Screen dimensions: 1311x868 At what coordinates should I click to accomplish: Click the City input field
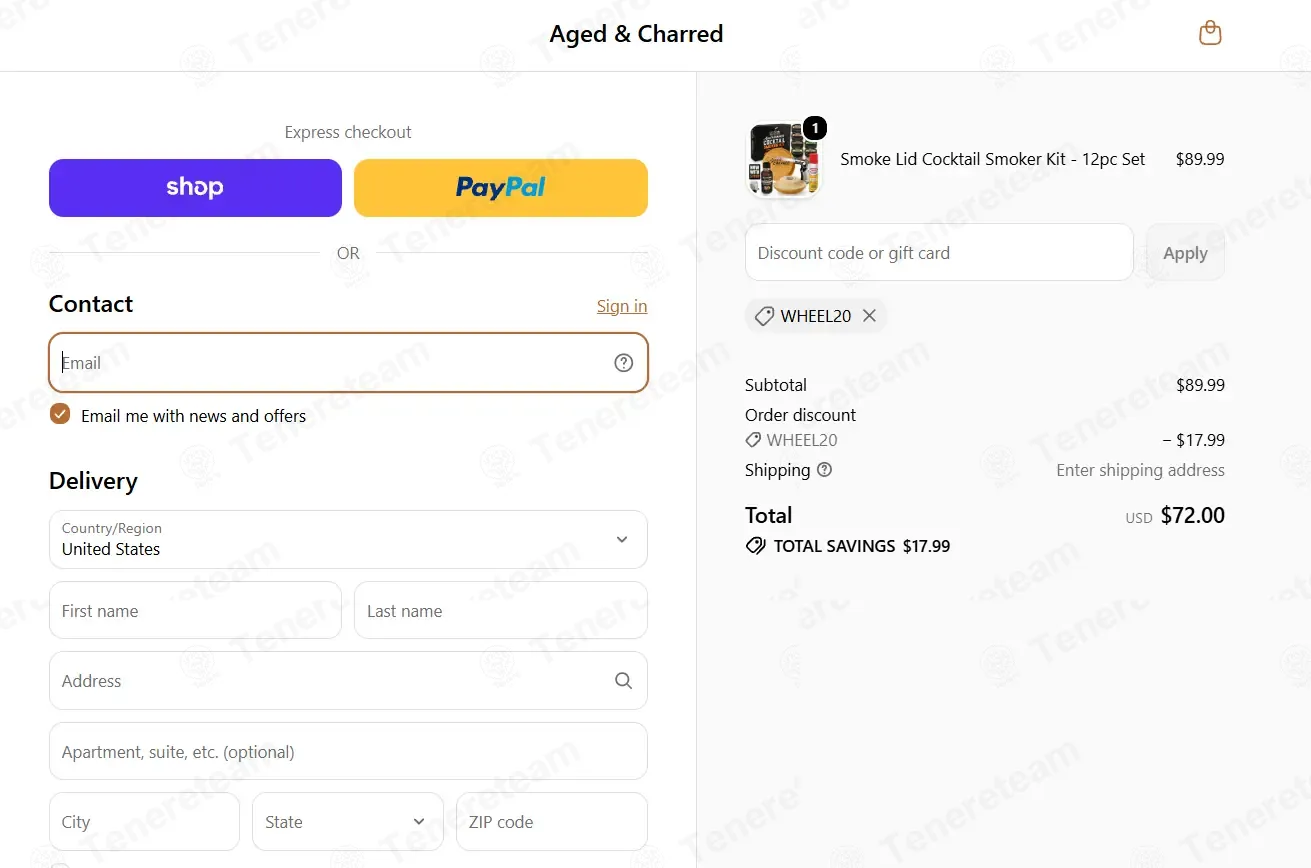coord(144,822)
